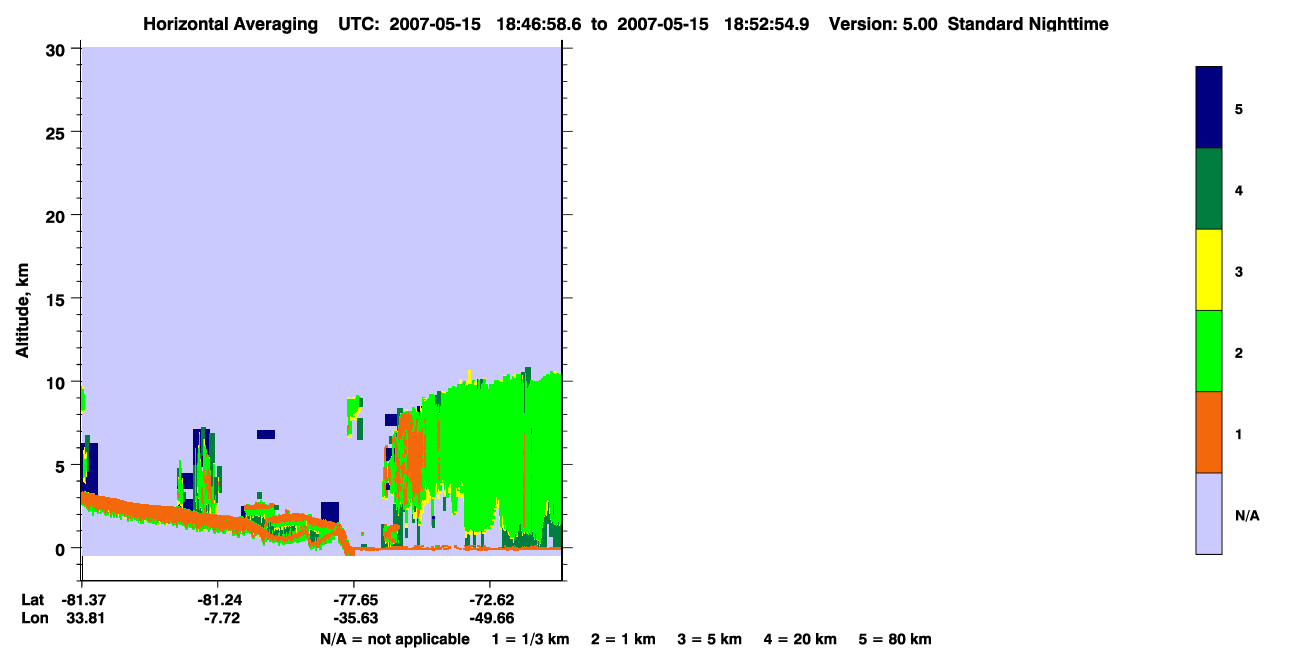Click the colorbar label 4

[1239, 190]
